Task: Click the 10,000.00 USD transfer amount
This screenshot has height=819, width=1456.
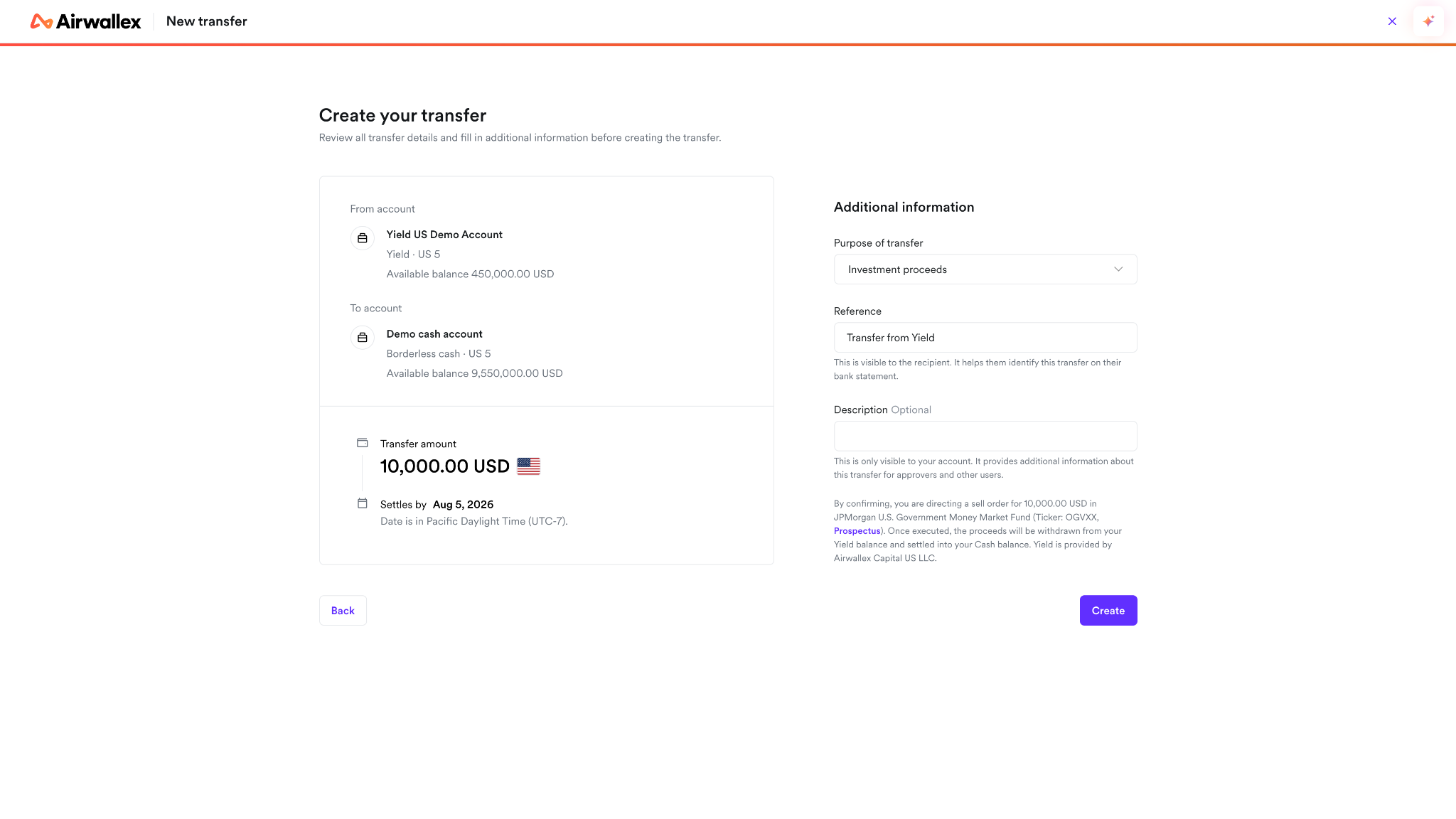Action: coord(445,466)
